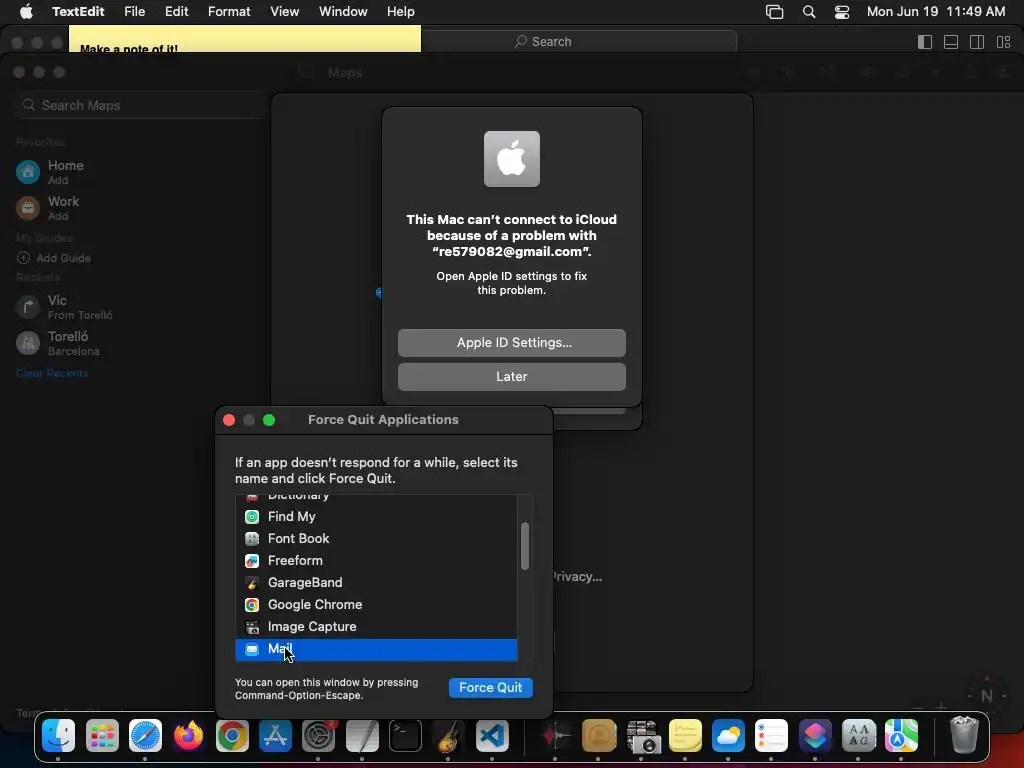Screen dimensions: 1024x768
Task: Open the View menu
Action: click(285, 12)
